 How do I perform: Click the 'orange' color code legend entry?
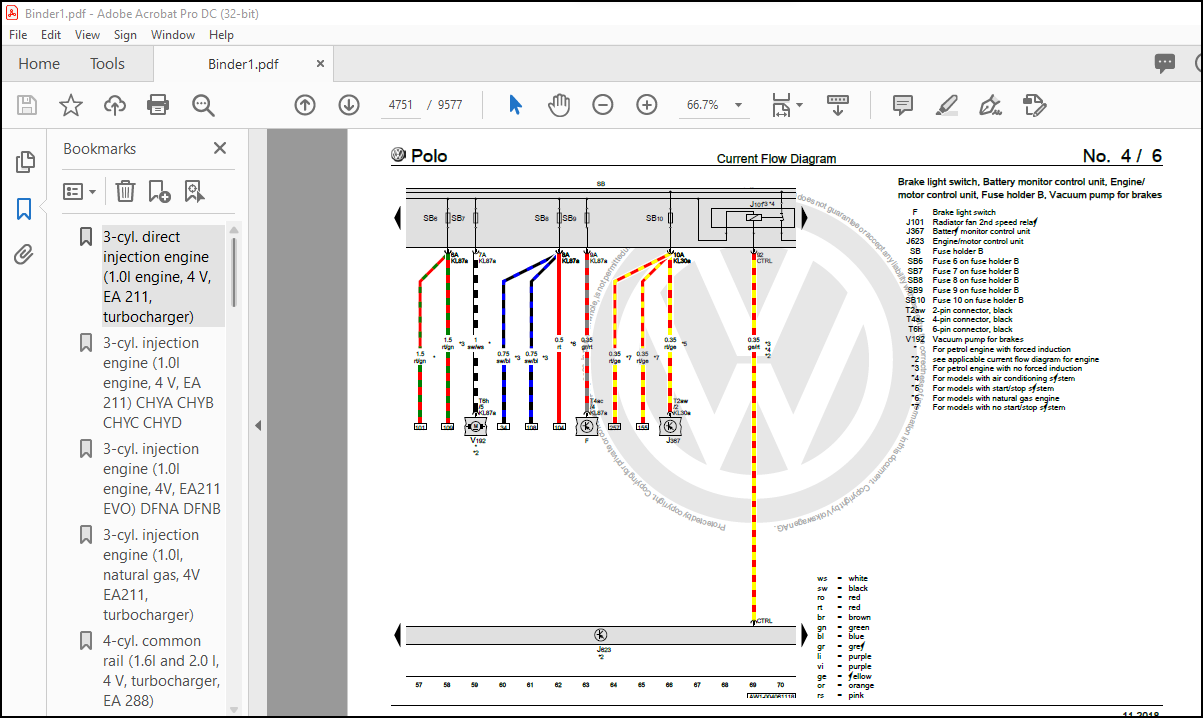tap(861, 686)
